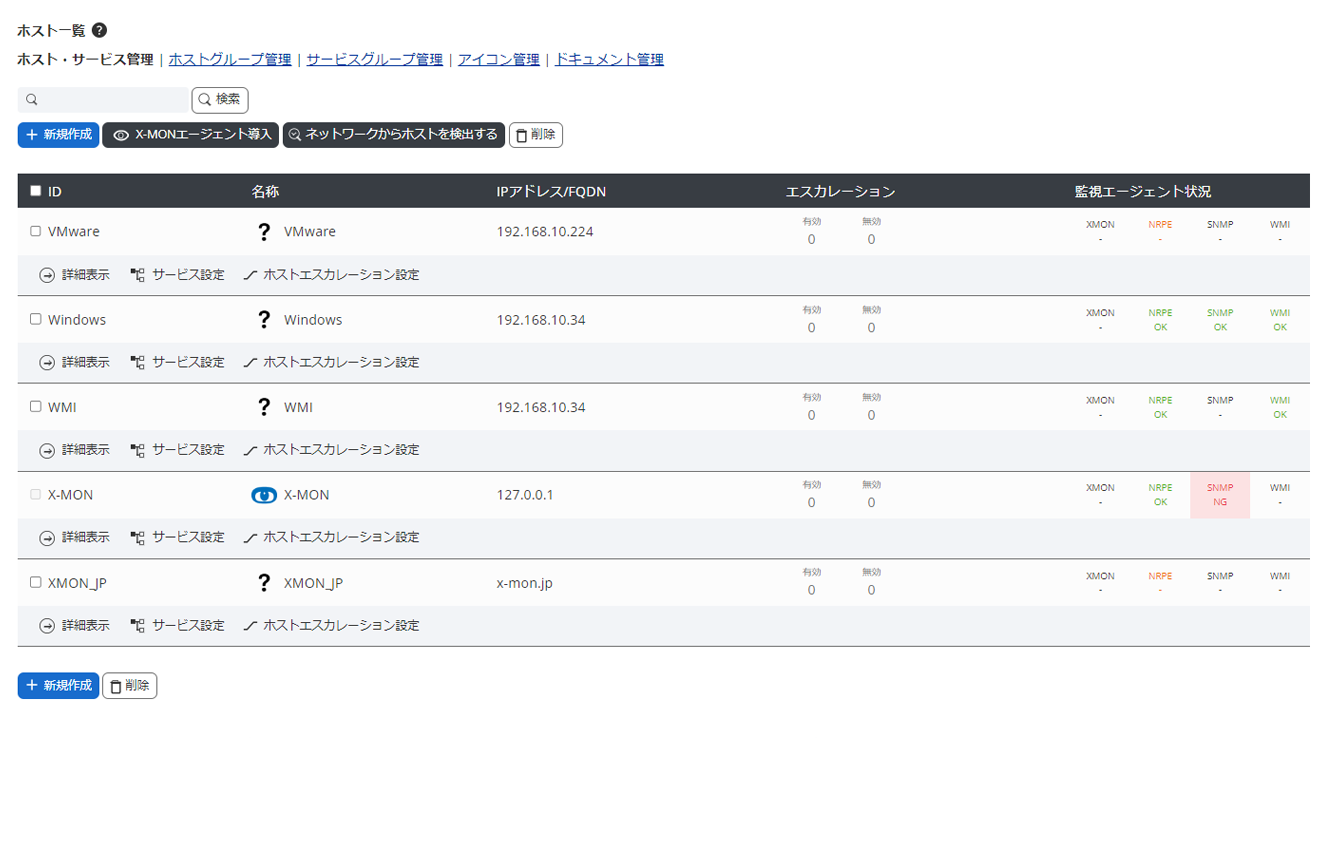This screenshot has height=863, width=1329.
Task: Click the エスカレーション column header
Action: [x=841, y=191]
